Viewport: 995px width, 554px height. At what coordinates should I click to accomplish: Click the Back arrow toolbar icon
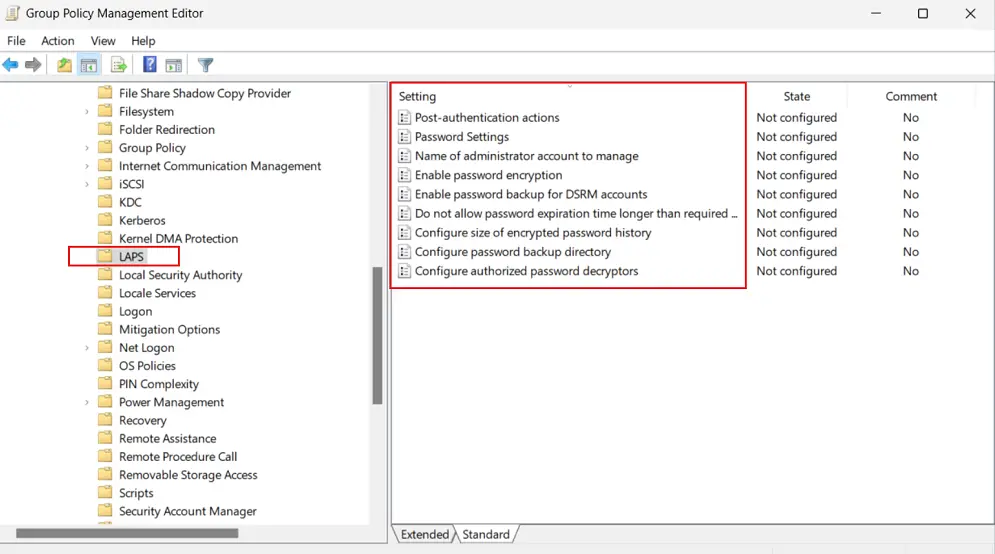coord(11,65)
